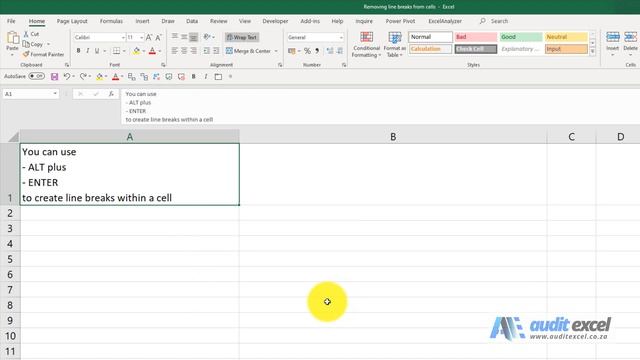The width and height of the screenshot is (640, 360).
Task: Expand the cell styles gallery
Action: 593,51
